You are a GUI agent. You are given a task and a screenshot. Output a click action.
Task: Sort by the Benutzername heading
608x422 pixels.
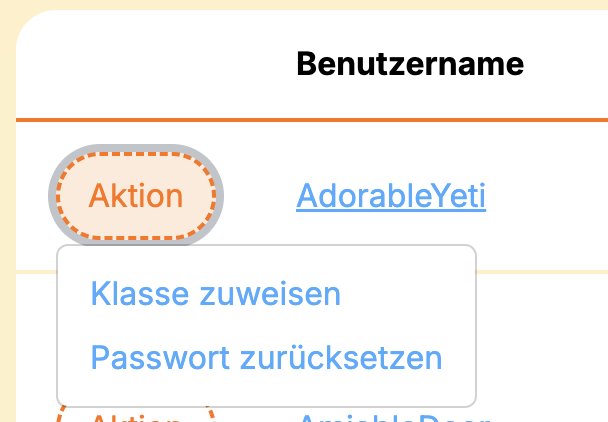410,65
